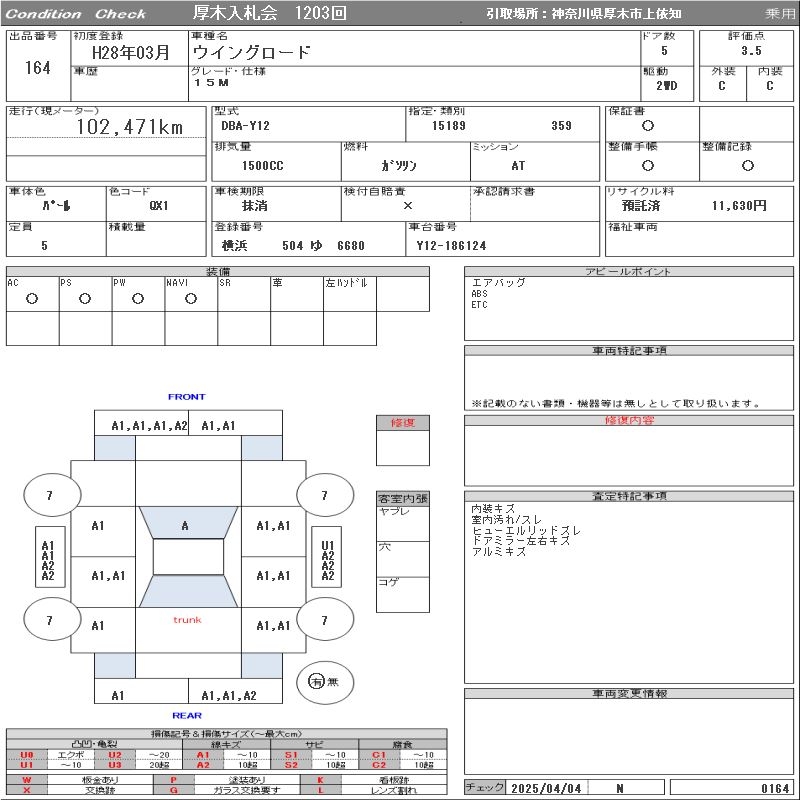800x800 pixels.
Task: Click the NAVI equipment circle
Action: 191,299
